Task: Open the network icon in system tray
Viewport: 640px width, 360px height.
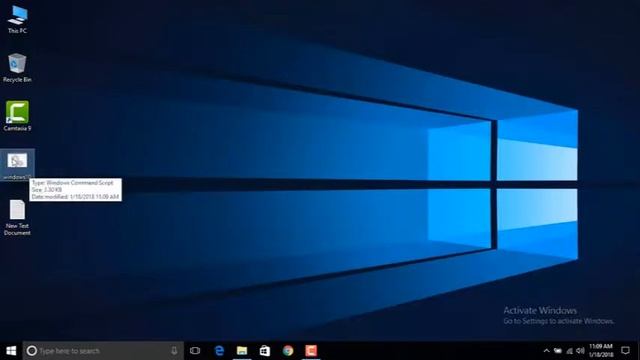Action: (x=569, y=351)
